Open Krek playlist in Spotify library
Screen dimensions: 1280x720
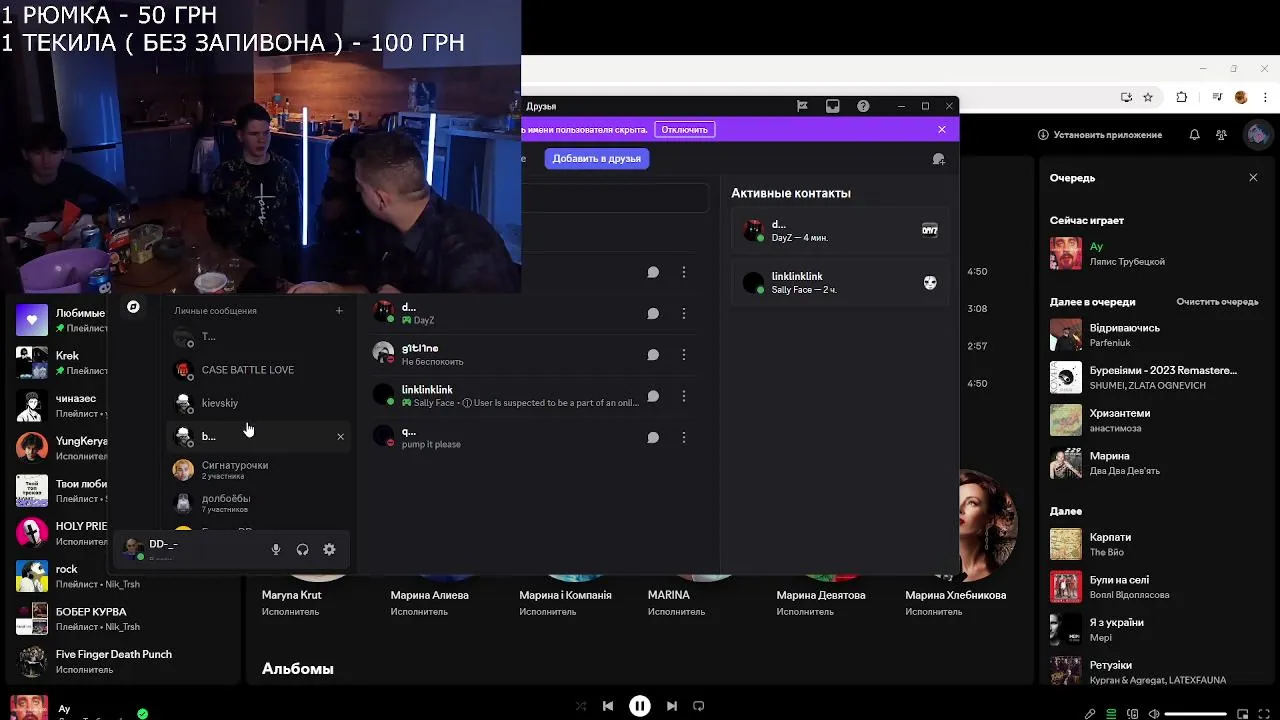60,363
